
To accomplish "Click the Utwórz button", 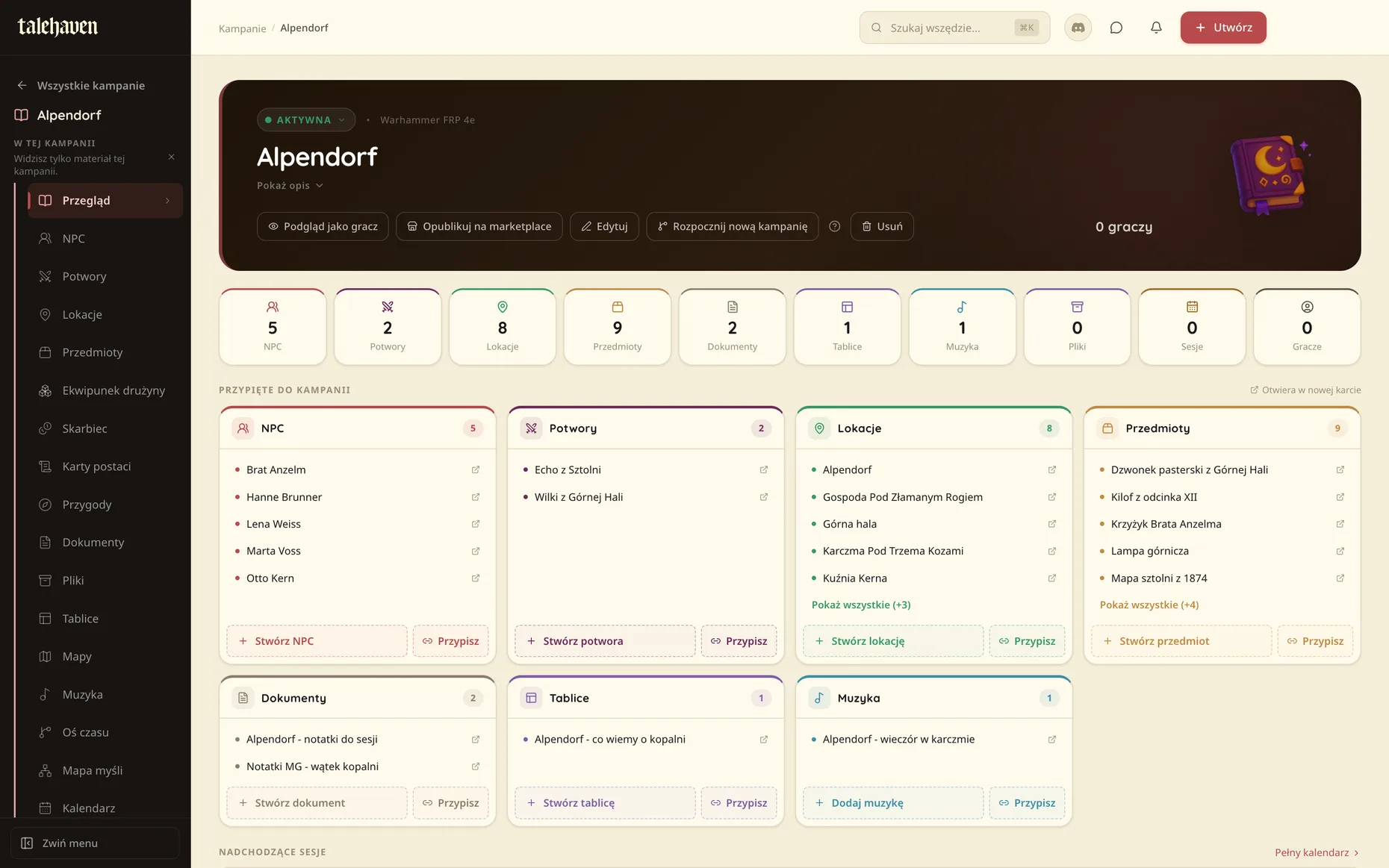I will click(x=1223, y=28).
